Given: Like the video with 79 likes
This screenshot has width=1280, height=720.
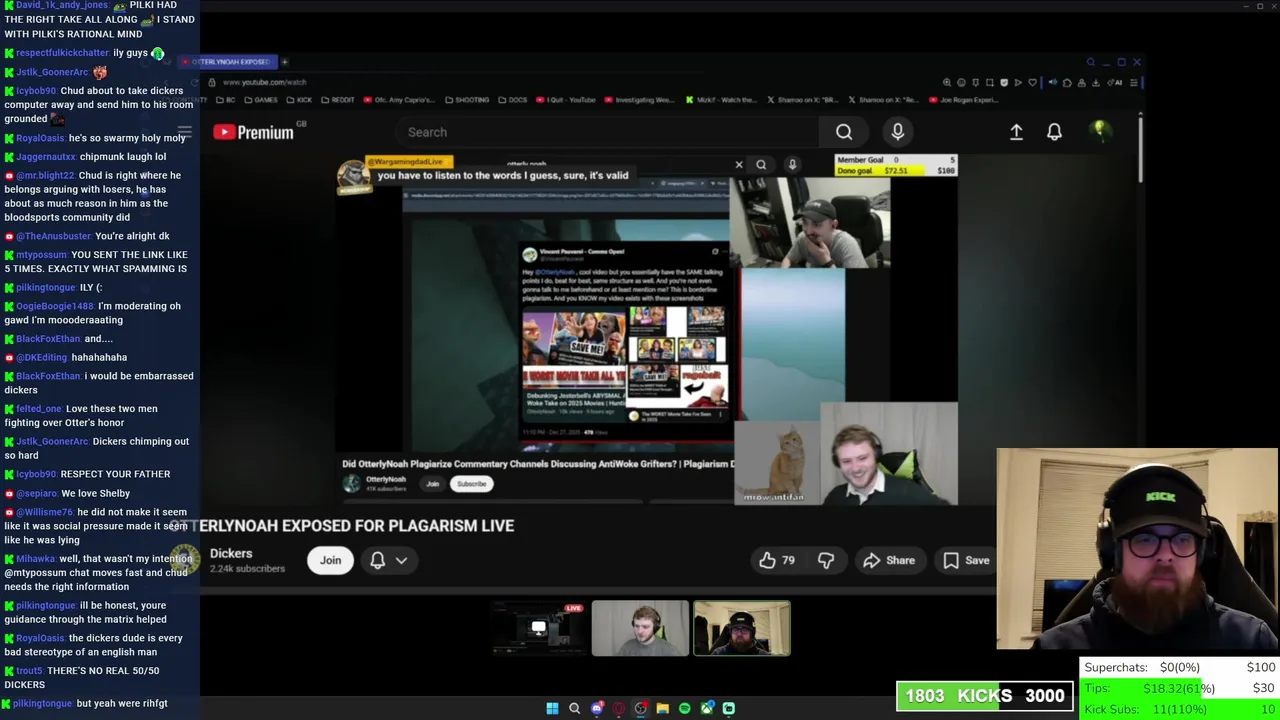Looking at the screenshot, I should 777,560.
